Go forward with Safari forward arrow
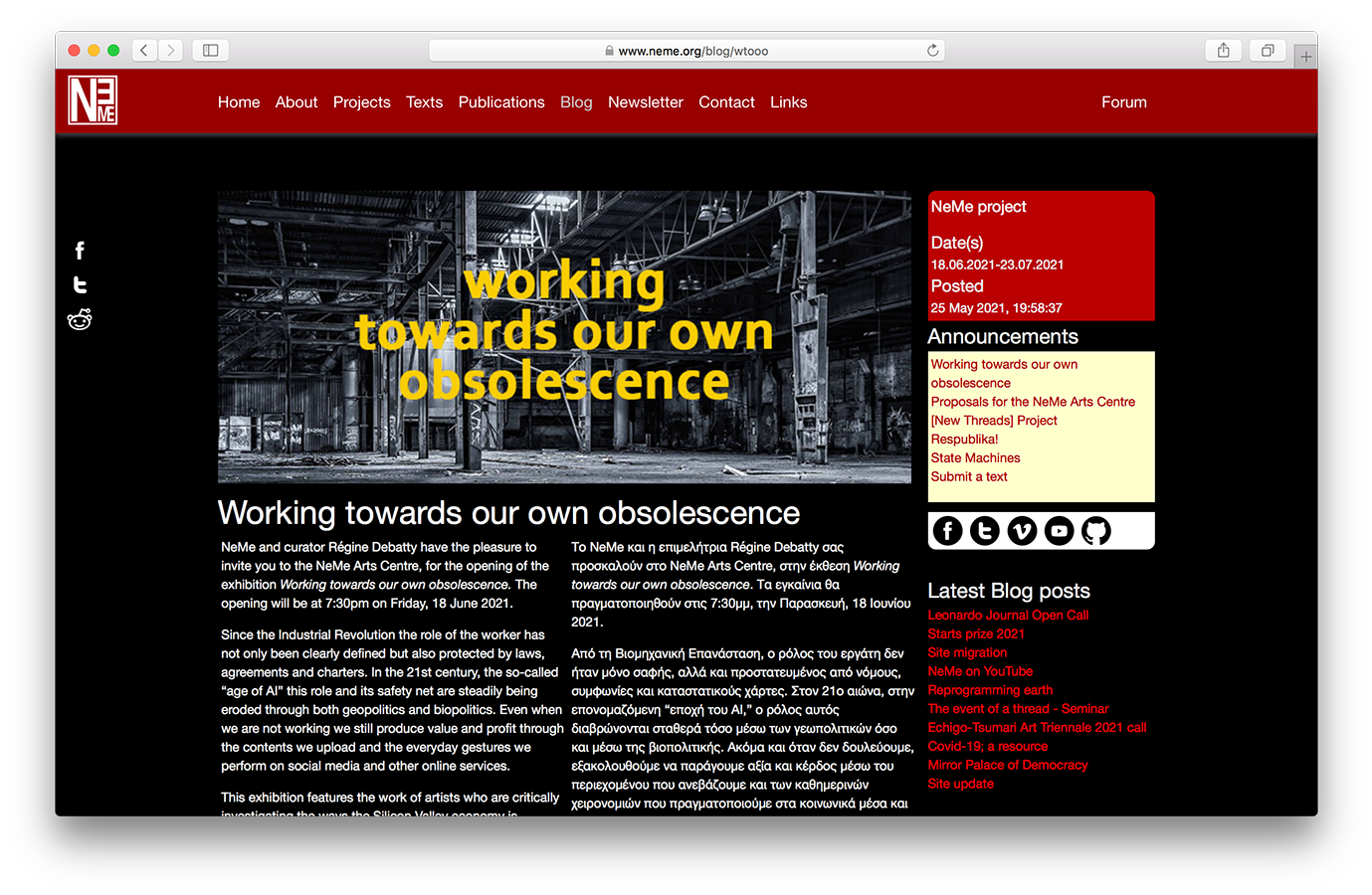The width and height of the screenshot is (1372, 895). (x=171, y=50)
